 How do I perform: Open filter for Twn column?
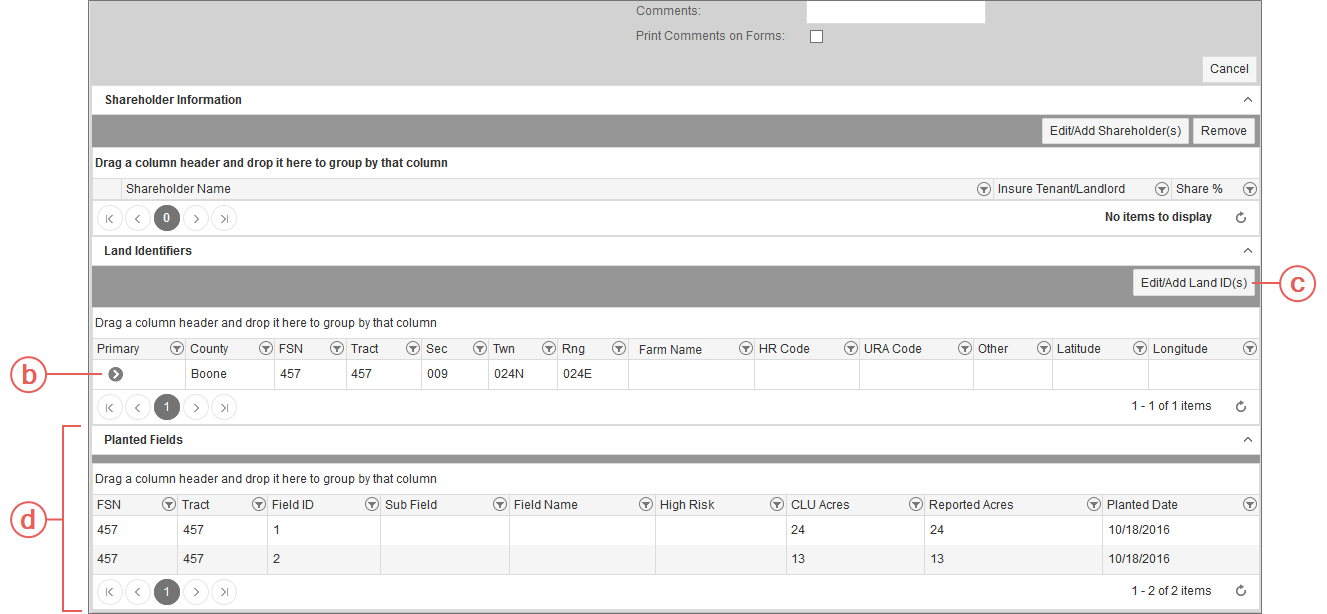pyautogui.click(x=548, y=349)
